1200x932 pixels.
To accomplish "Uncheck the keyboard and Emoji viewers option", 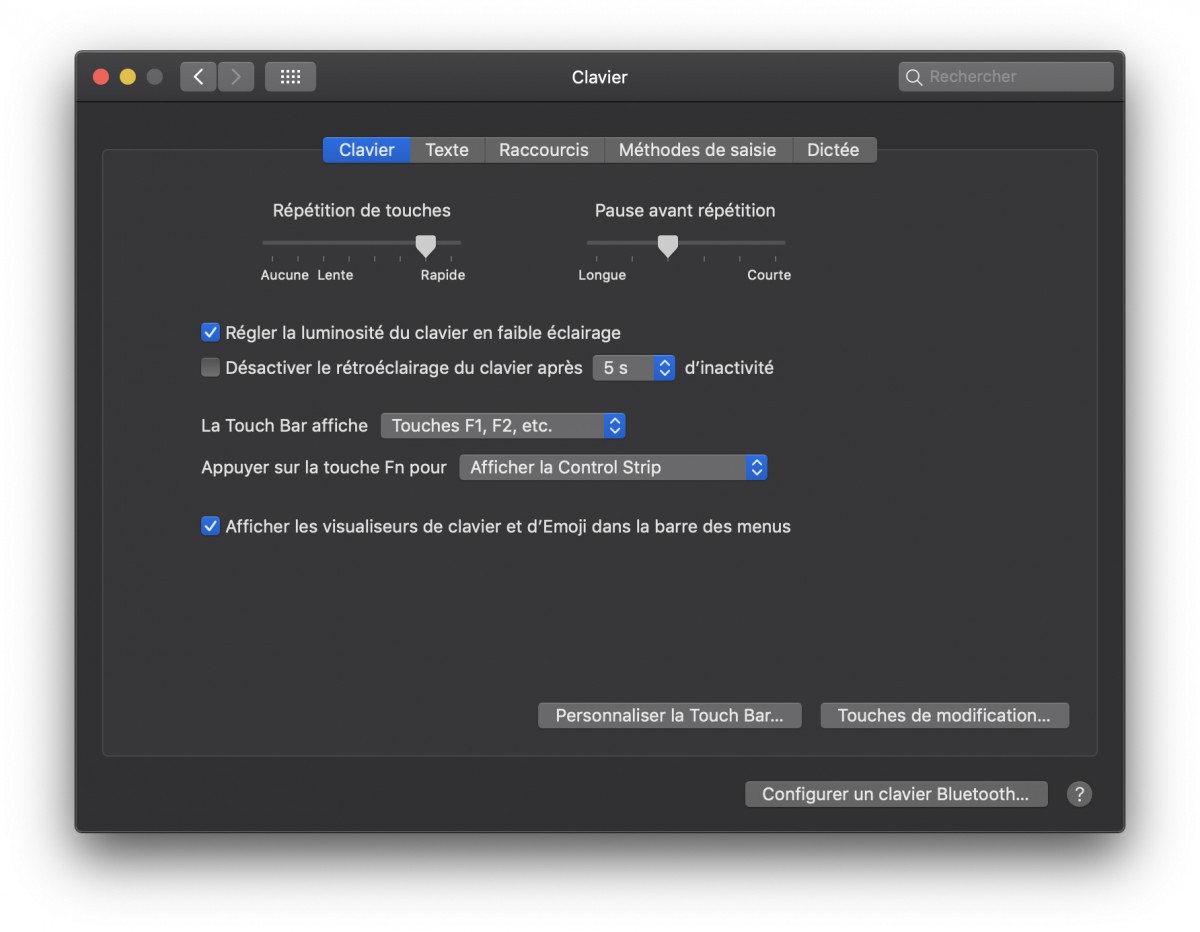I will point(210,525).
